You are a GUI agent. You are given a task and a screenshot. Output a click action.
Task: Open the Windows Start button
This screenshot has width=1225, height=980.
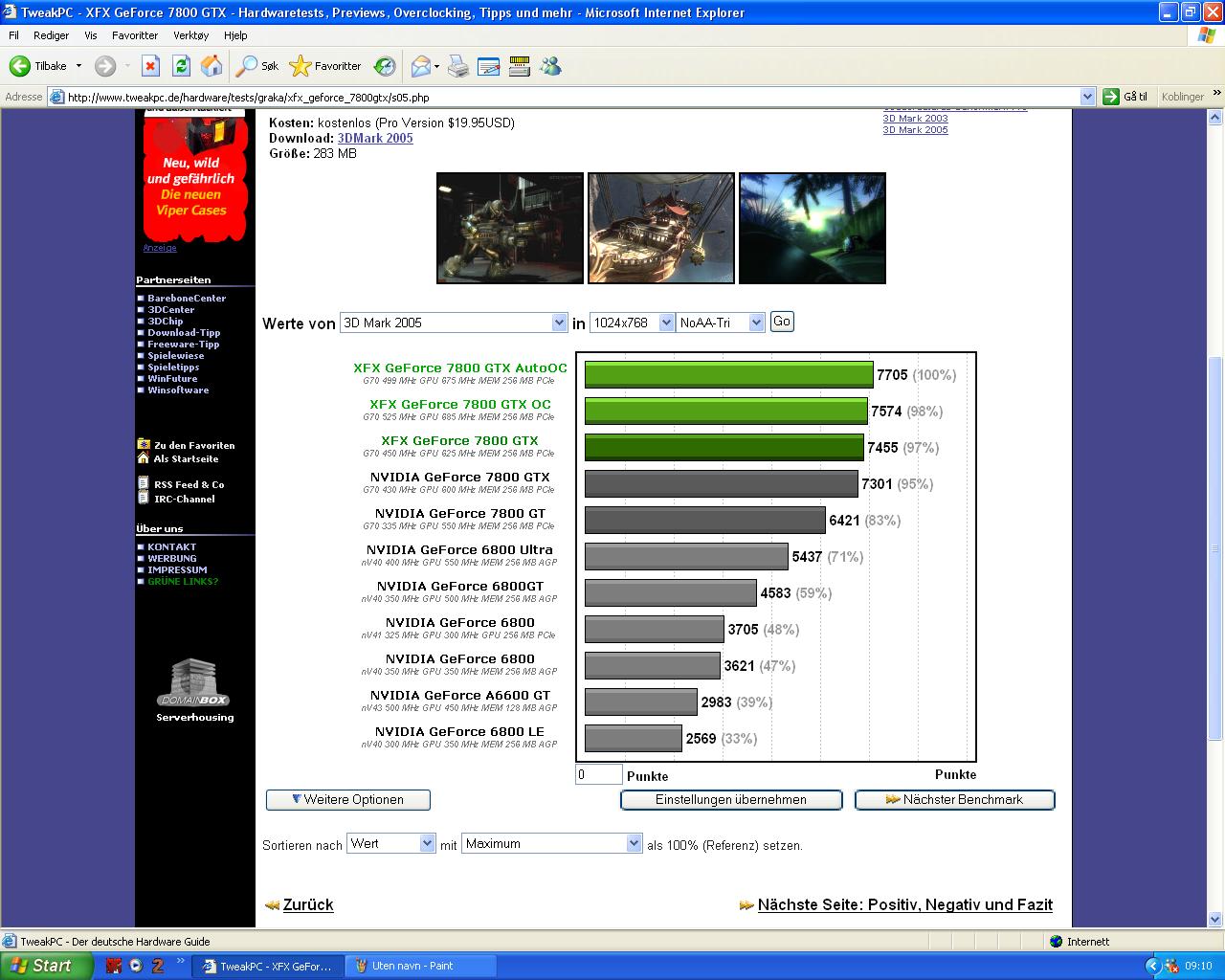[46, 966]
